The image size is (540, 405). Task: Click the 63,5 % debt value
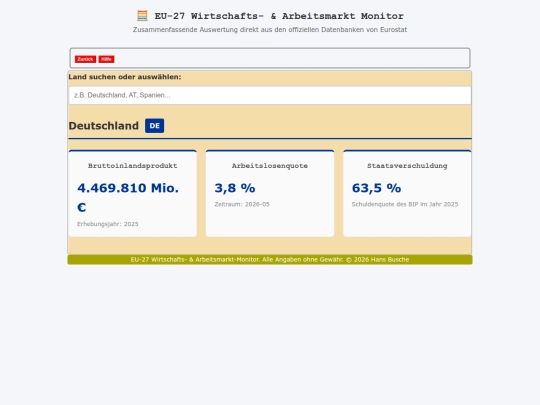point(376,188)
